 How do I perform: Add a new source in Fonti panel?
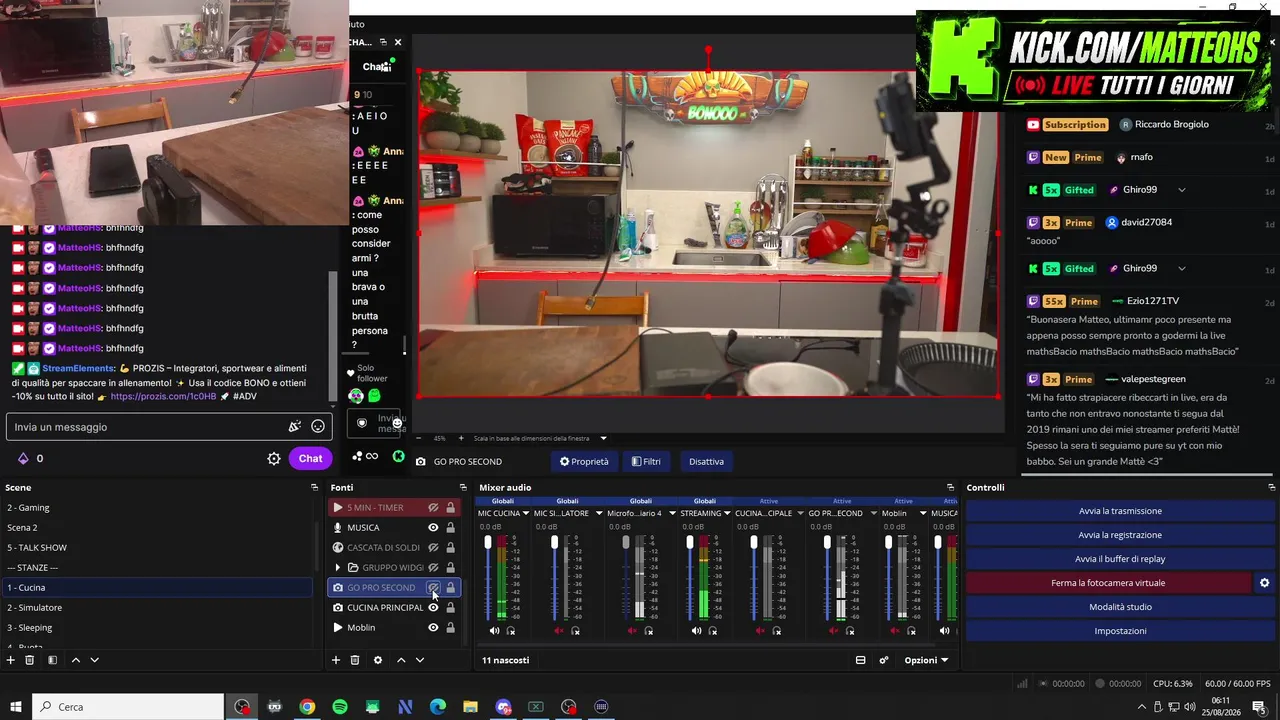[337, 660]
